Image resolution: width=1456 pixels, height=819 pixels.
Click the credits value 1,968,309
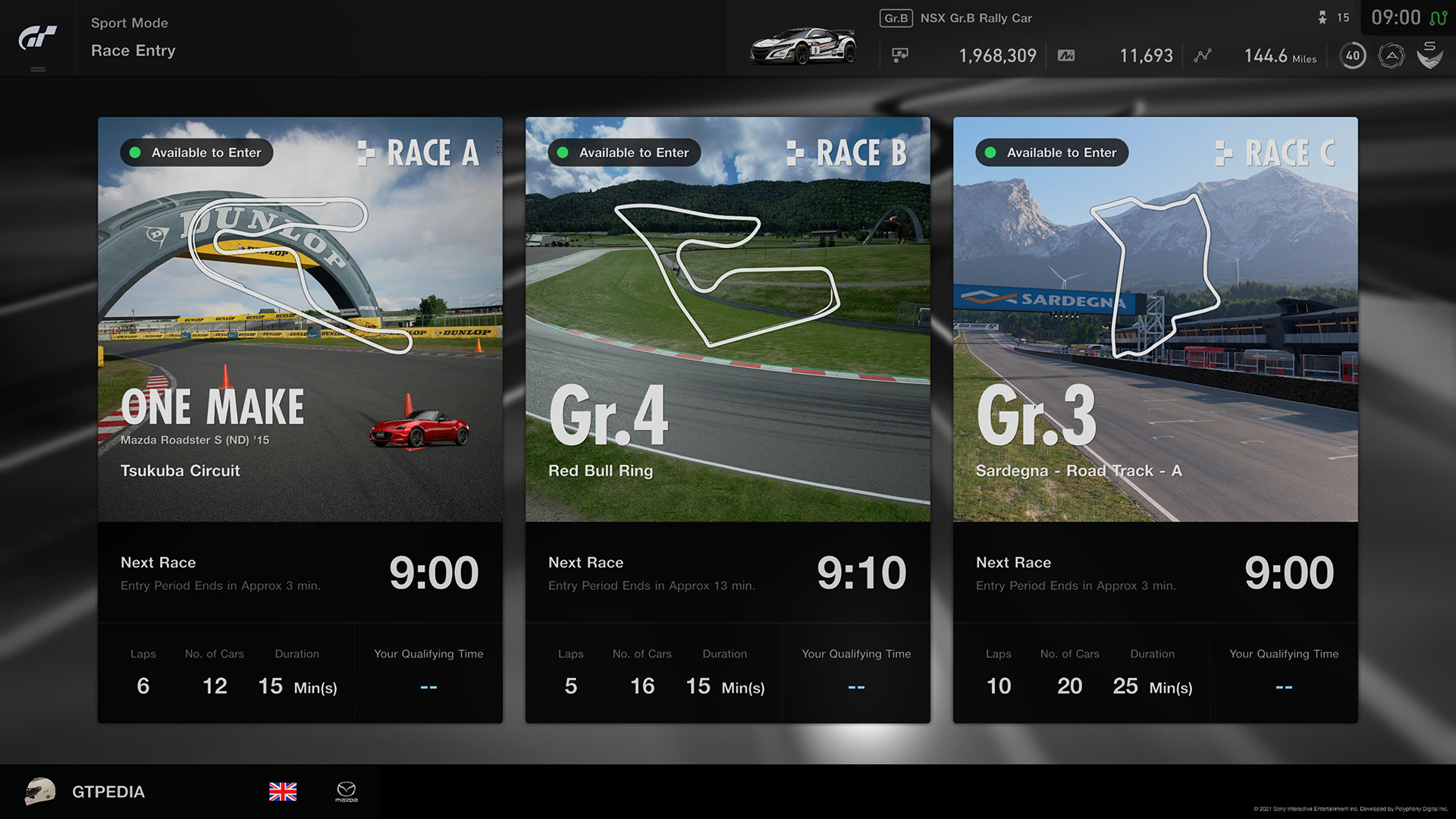coord(997,55)
